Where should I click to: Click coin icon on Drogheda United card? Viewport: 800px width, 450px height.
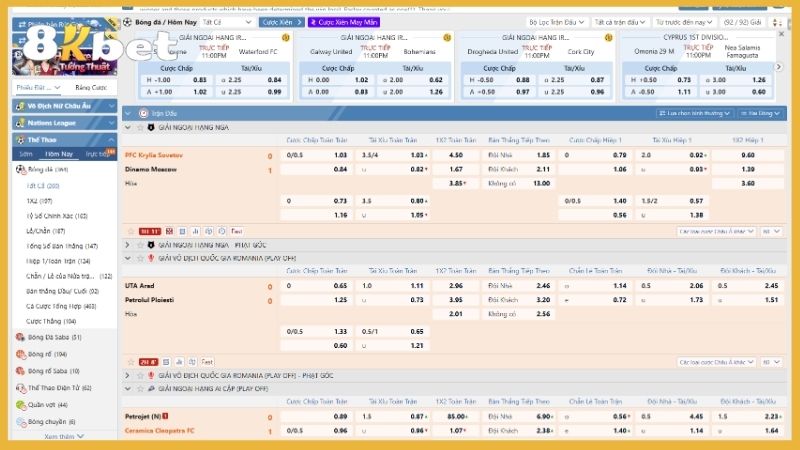click(608, 38)
